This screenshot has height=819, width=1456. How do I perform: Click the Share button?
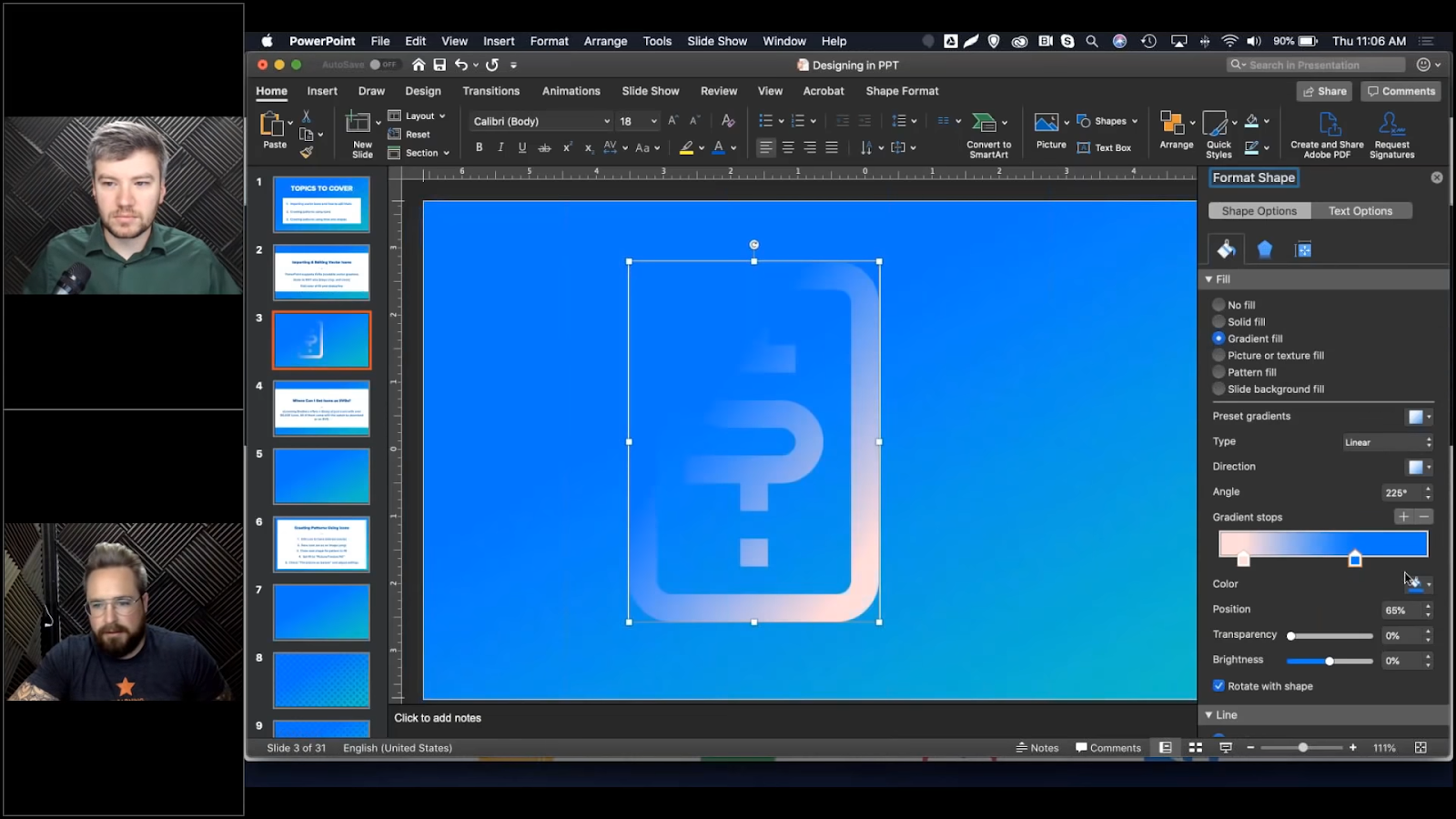coord(1324,91)
